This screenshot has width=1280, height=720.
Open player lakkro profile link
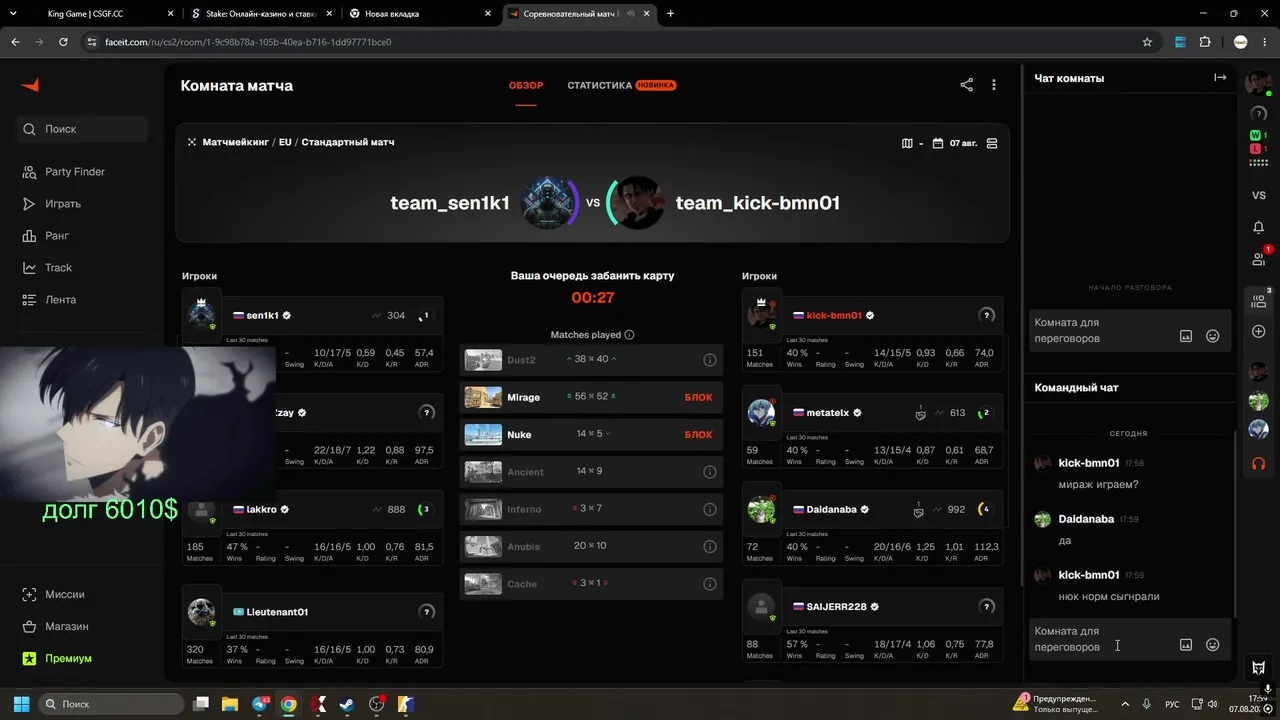point(261,509)
